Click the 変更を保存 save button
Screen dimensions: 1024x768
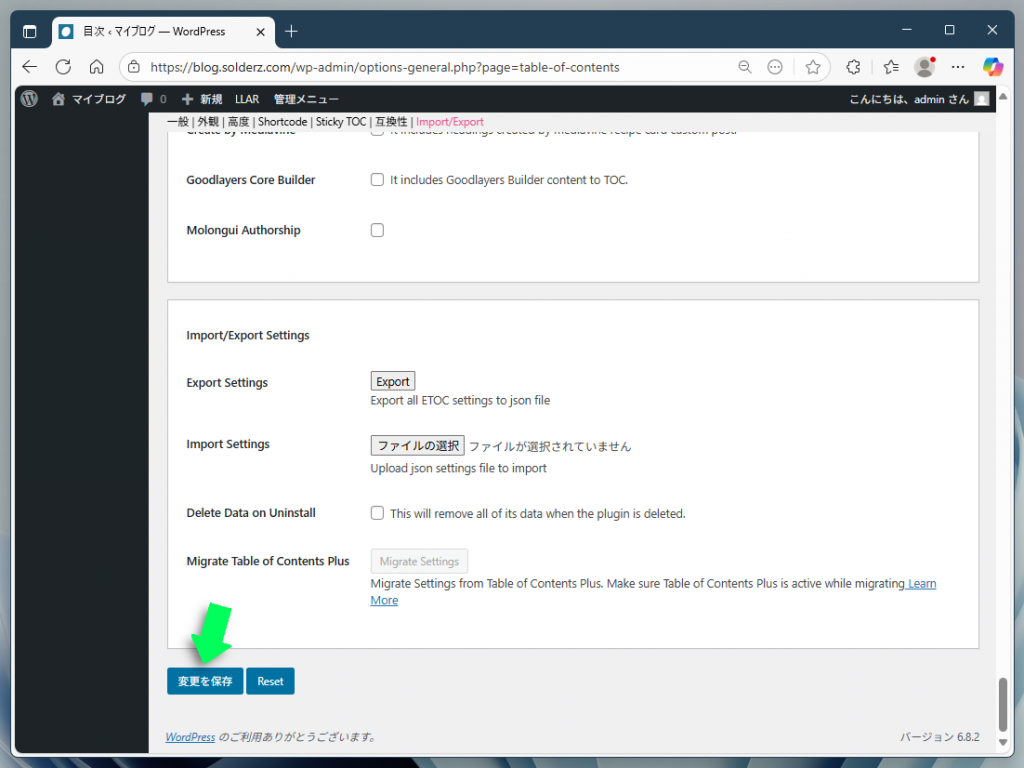tap(204, 681)
